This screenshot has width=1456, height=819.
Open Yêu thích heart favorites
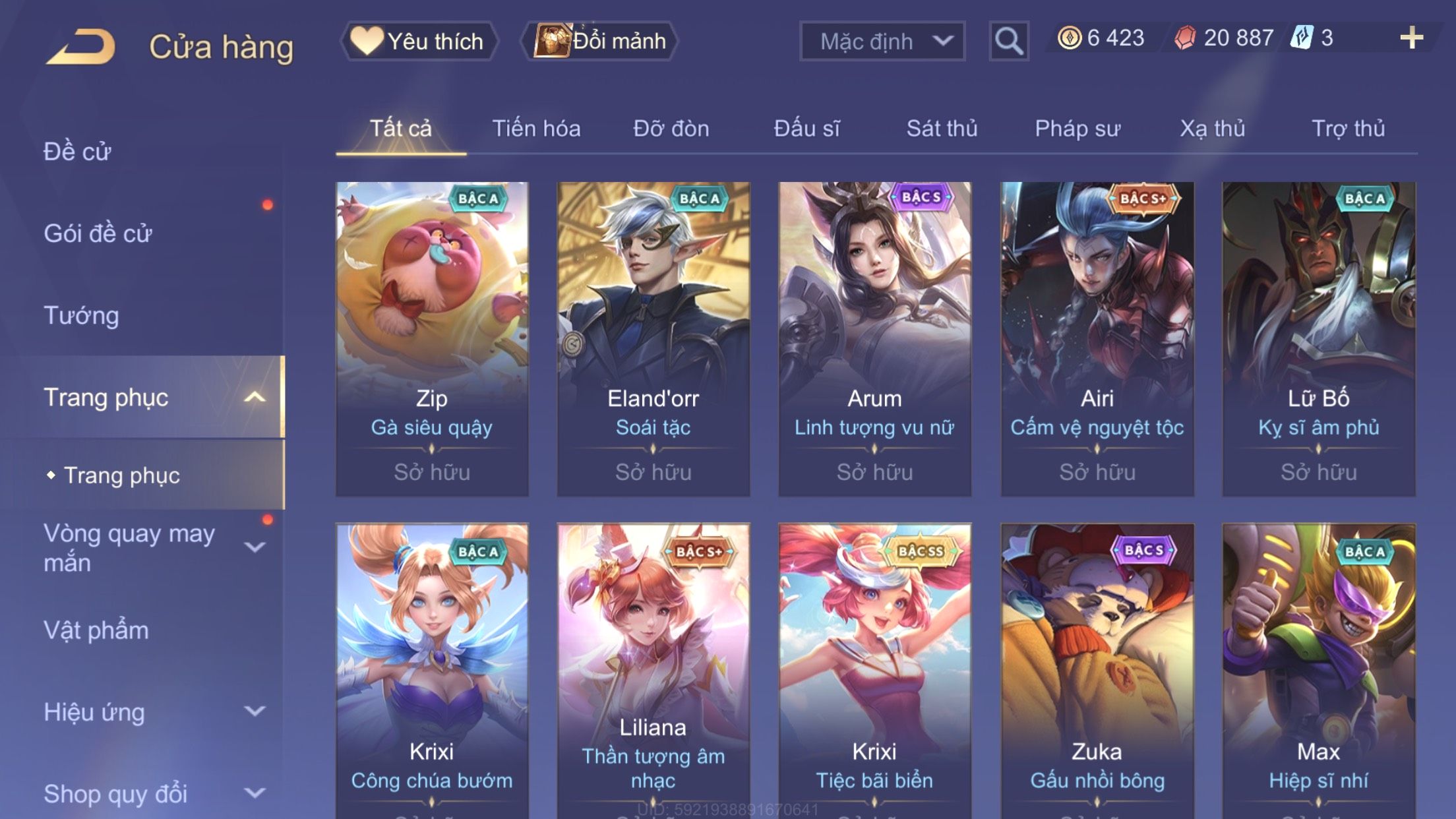(x=418, y=41)
